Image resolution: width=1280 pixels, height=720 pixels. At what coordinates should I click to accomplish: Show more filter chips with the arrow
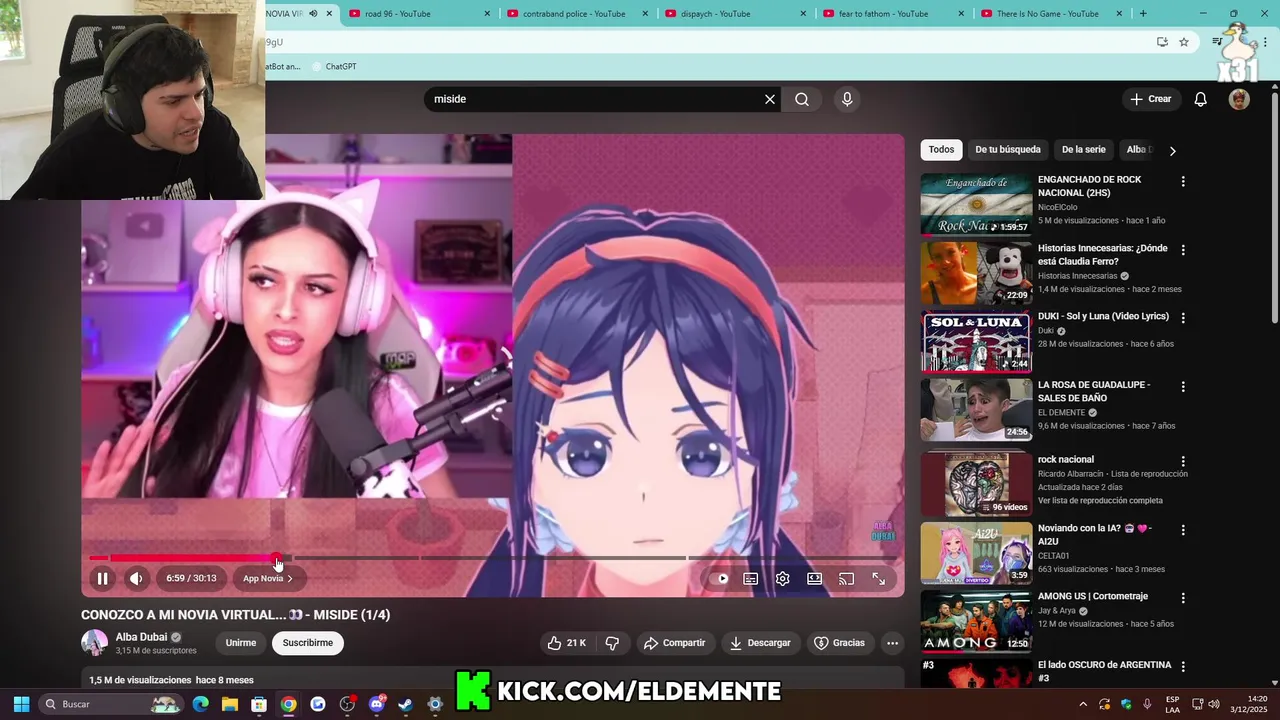(1172, 150)
